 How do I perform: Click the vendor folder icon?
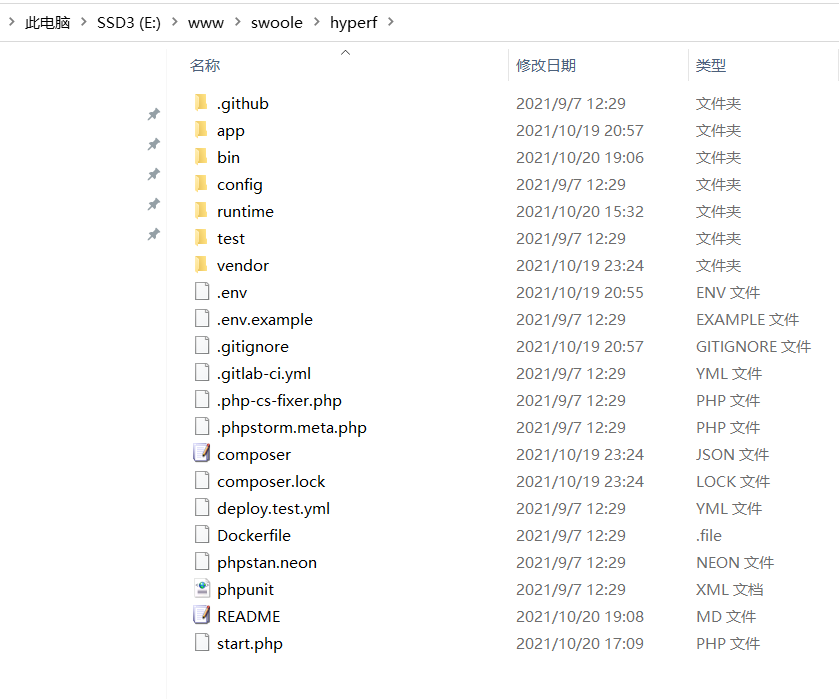(202, 264)
